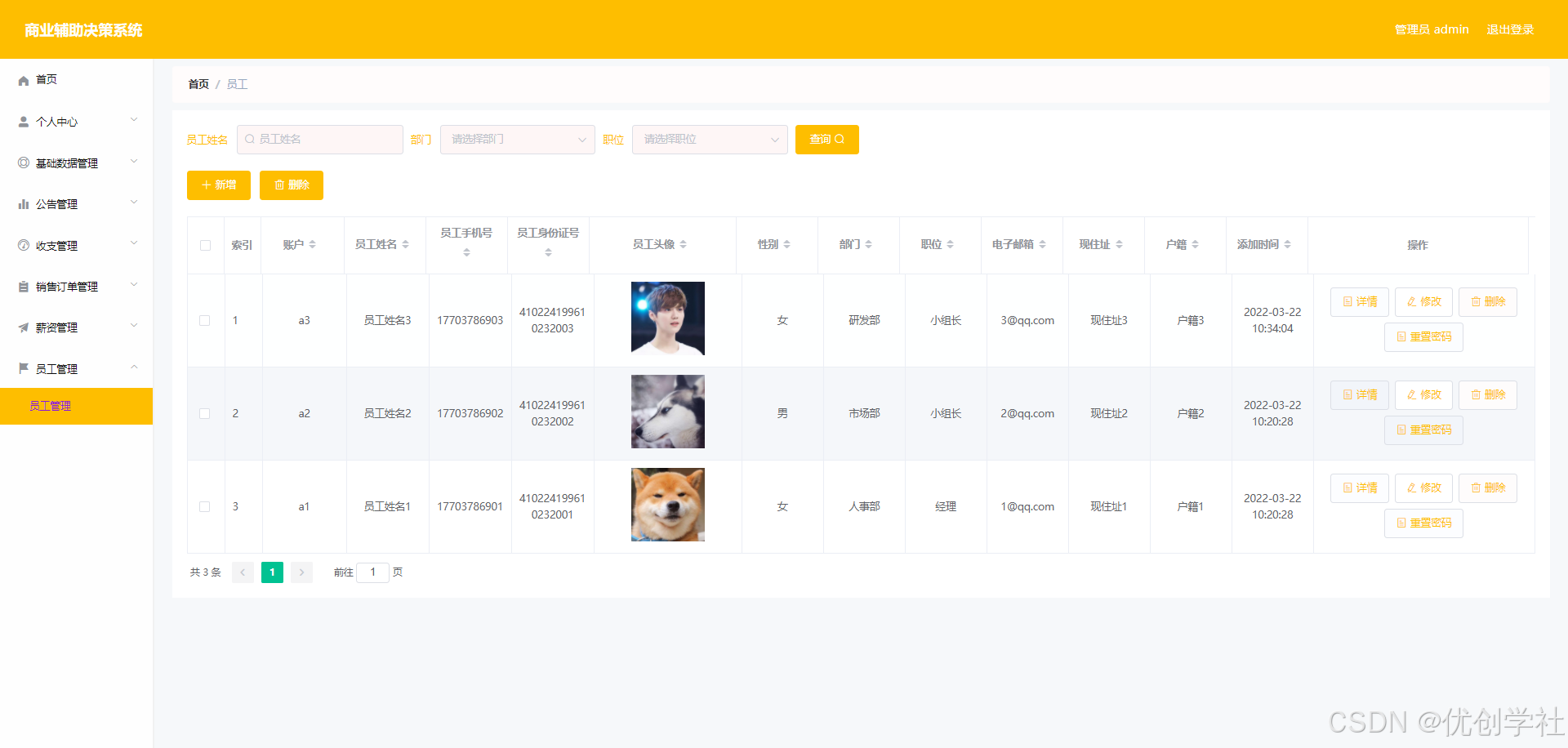
Task: Click 重置密码 for employee a3
Action: coord(1423,337)
